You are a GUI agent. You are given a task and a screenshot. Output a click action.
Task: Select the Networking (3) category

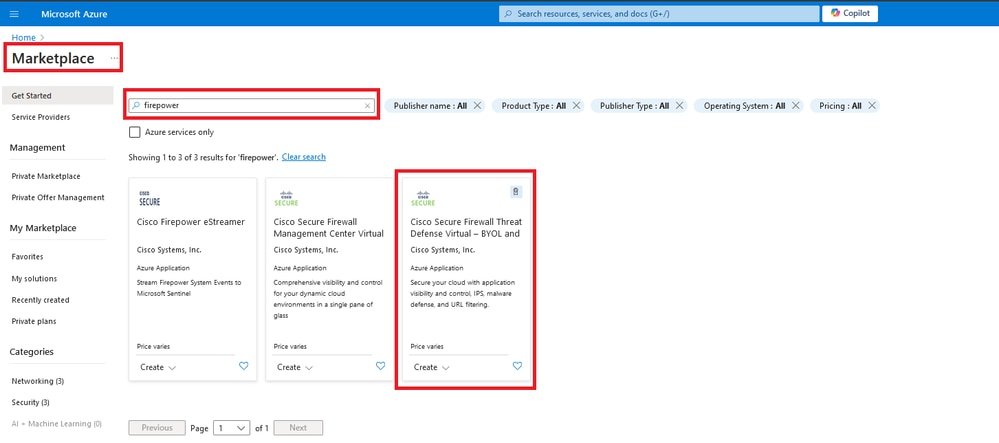[38, 381]
